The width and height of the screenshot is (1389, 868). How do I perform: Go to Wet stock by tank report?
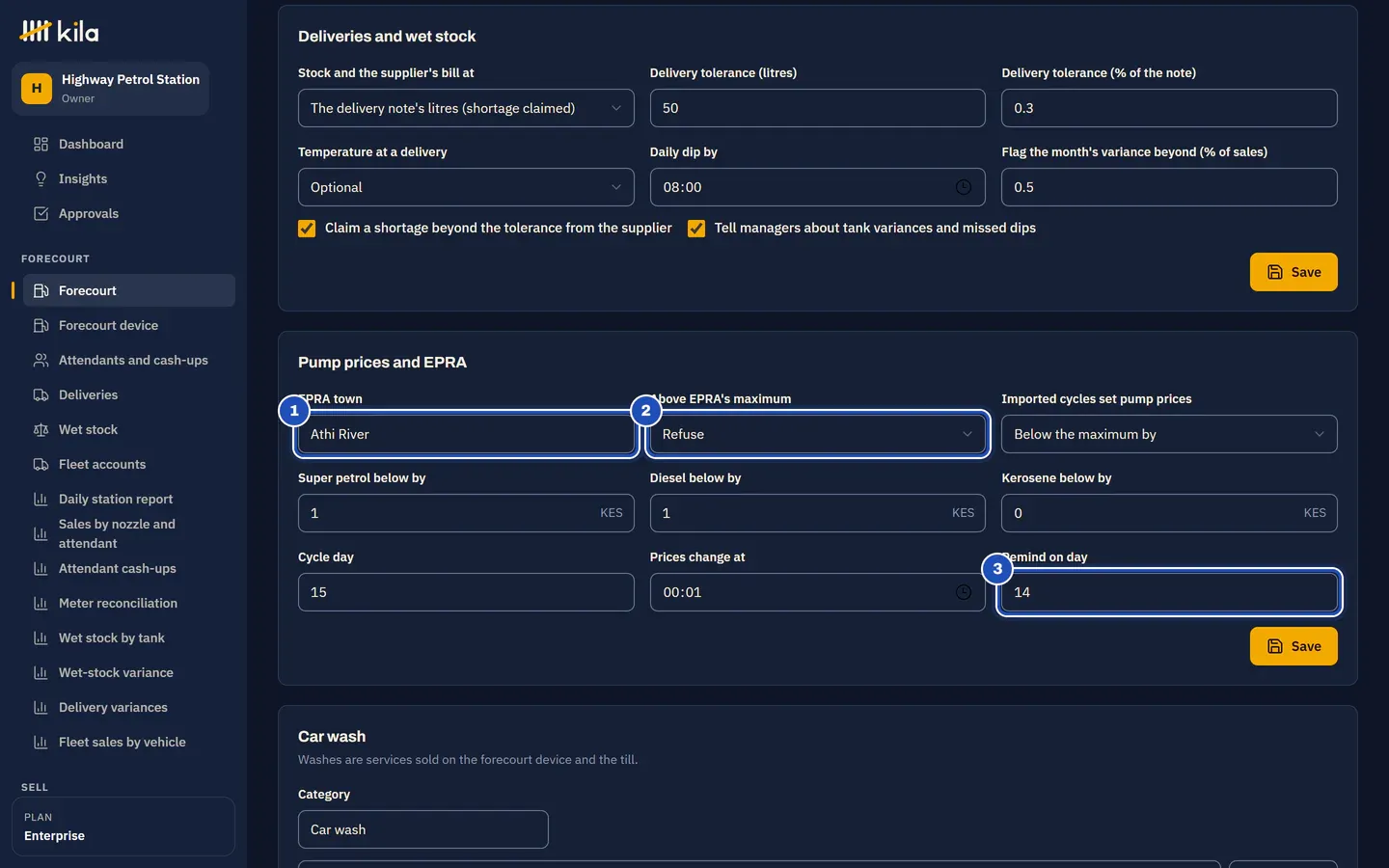point(128,637)
